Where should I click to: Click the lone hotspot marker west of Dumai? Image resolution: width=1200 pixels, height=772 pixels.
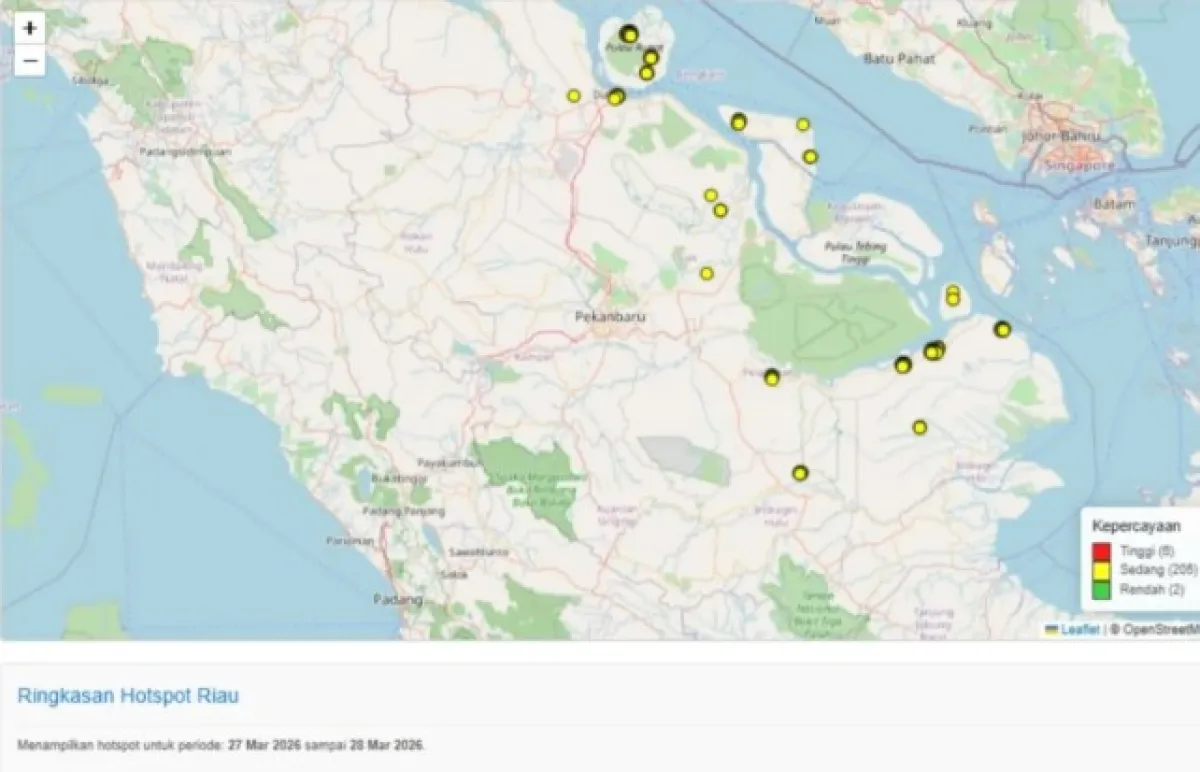[x=573, y=96]
